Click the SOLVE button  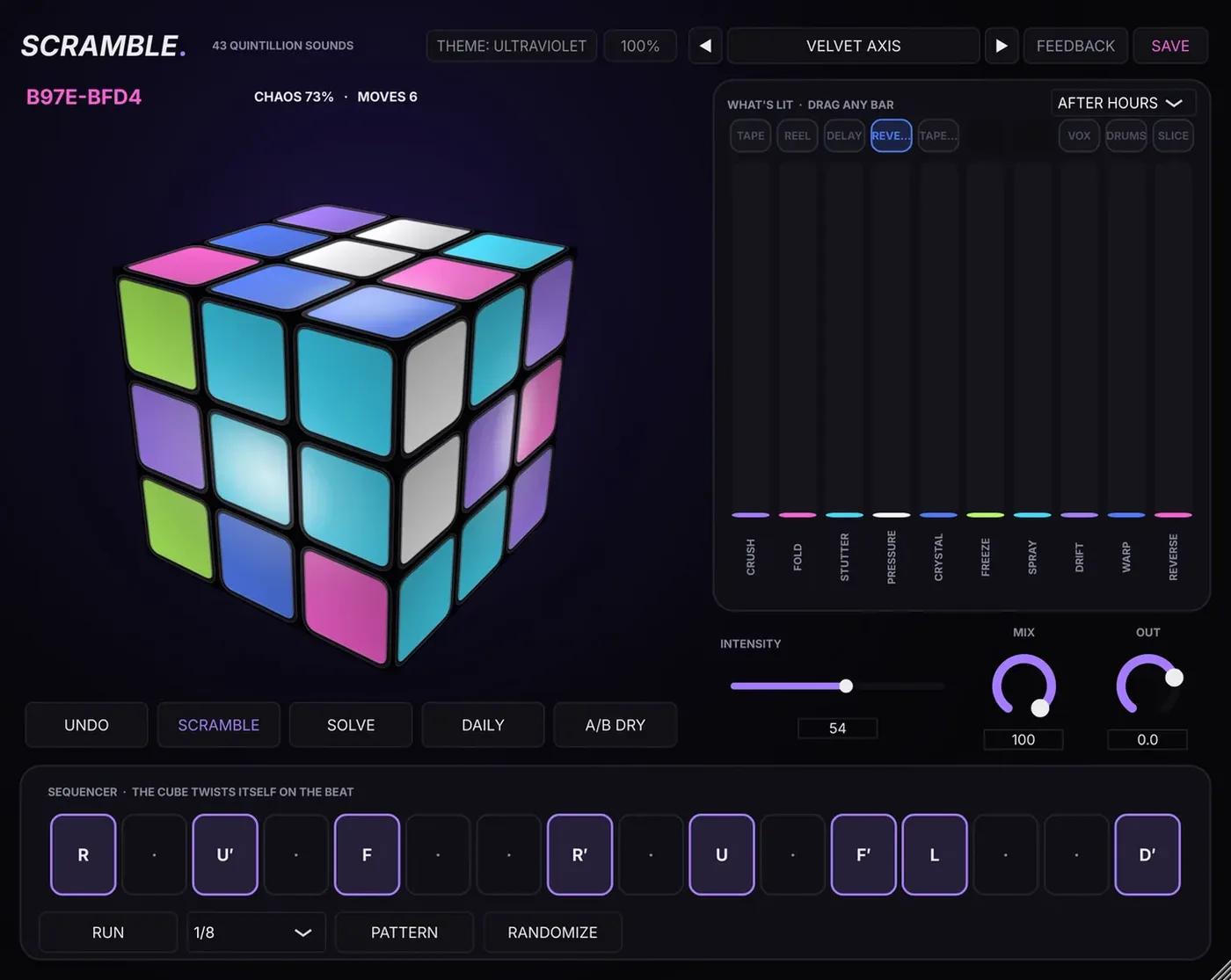pyautogui.click(x=351, y=725)
